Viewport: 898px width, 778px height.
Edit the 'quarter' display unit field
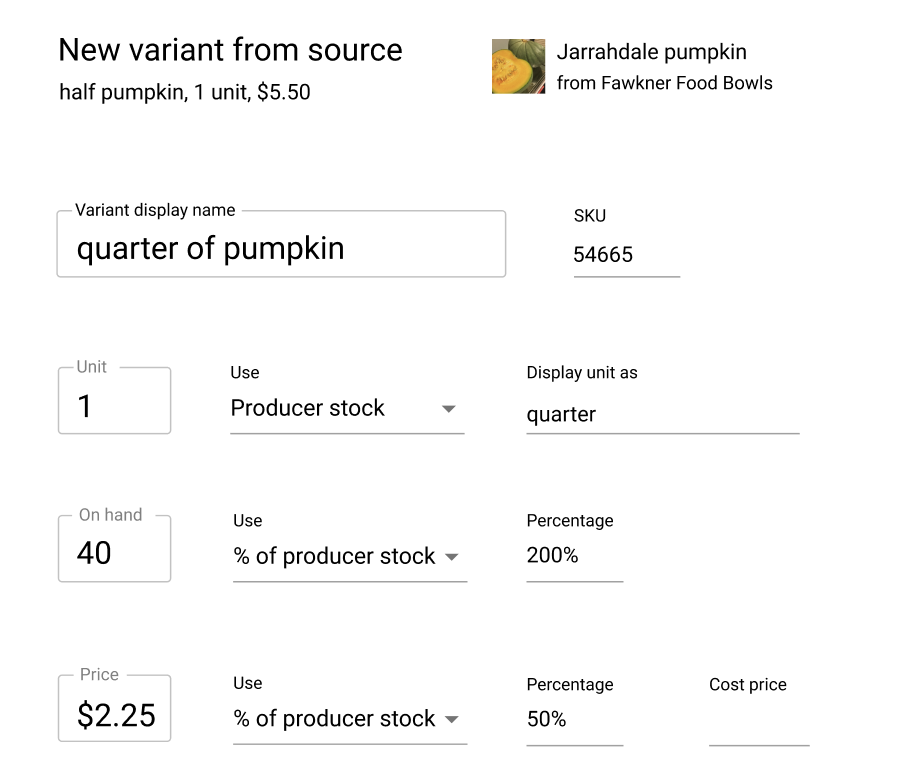tap(662, 414)
